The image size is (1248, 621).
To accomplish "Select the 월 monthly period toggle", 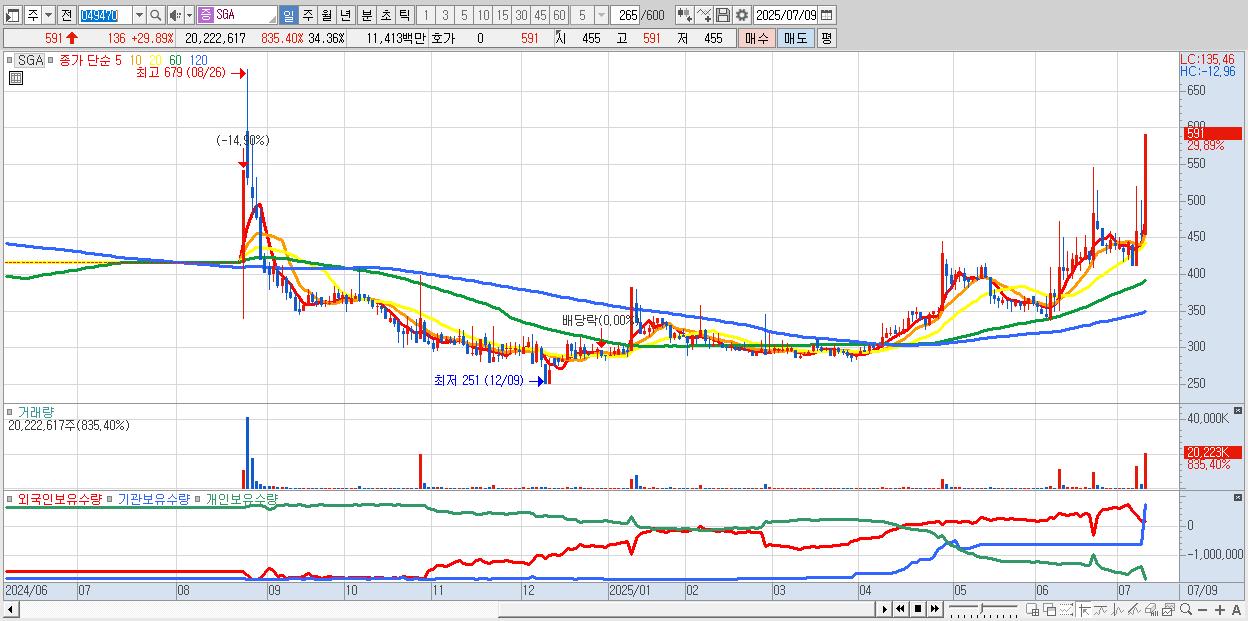I will pyautogui.click(x=326, y=15).
